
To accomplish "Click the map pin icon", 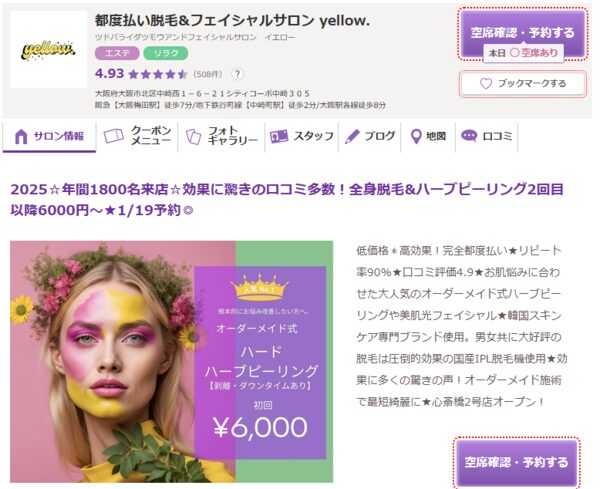I will pyautogui.click(x=416, y=137).
